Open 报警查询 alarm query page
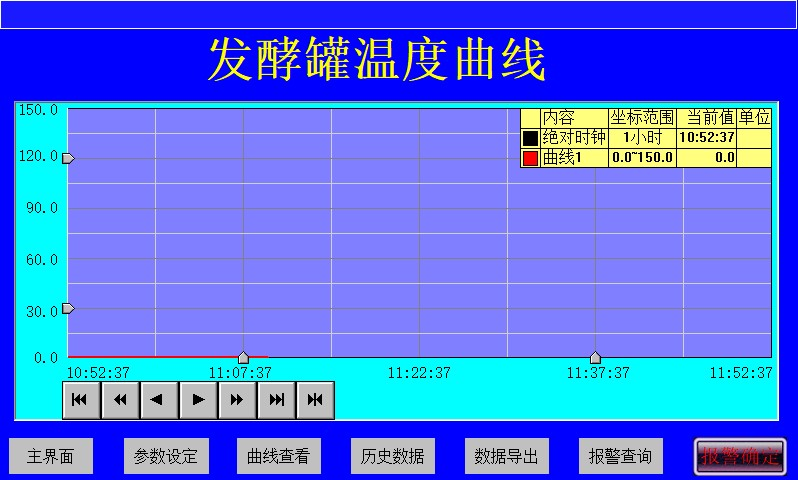The height and width of the screenshot is (480, 798). [620, 457]
